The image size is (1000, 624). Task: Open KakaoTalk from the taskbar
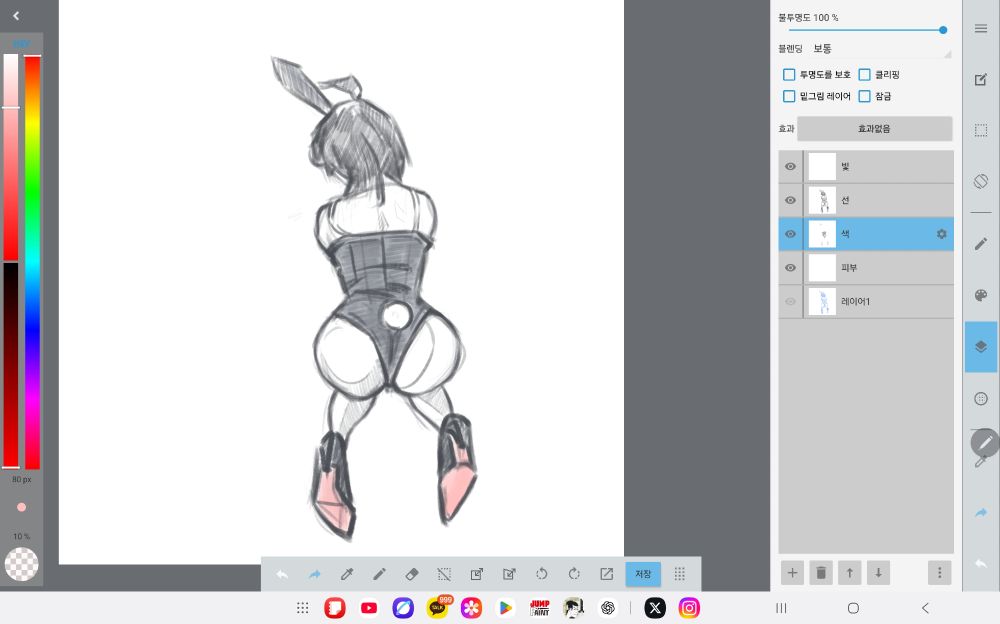tap(438, 608)
